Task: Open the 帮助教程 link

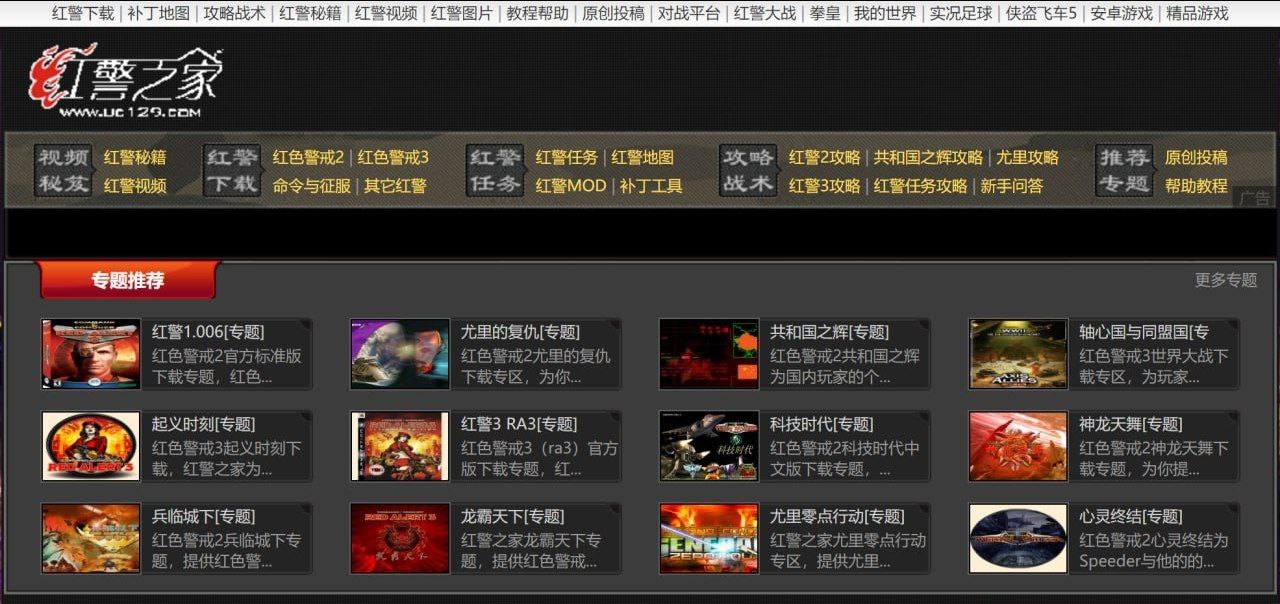Action: tap(1196, 185)
